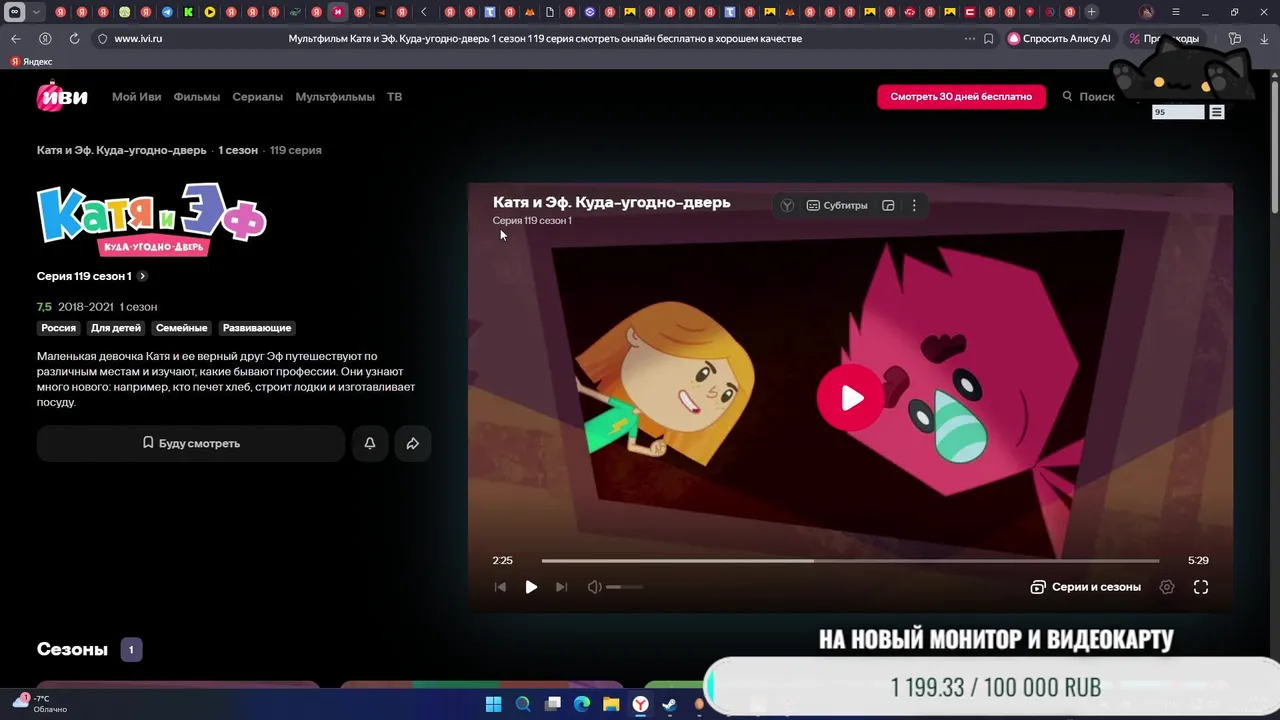Open the Поиск search
Screen dimensions: 1280x720
pyautogui.click(x=1088, y=96)
